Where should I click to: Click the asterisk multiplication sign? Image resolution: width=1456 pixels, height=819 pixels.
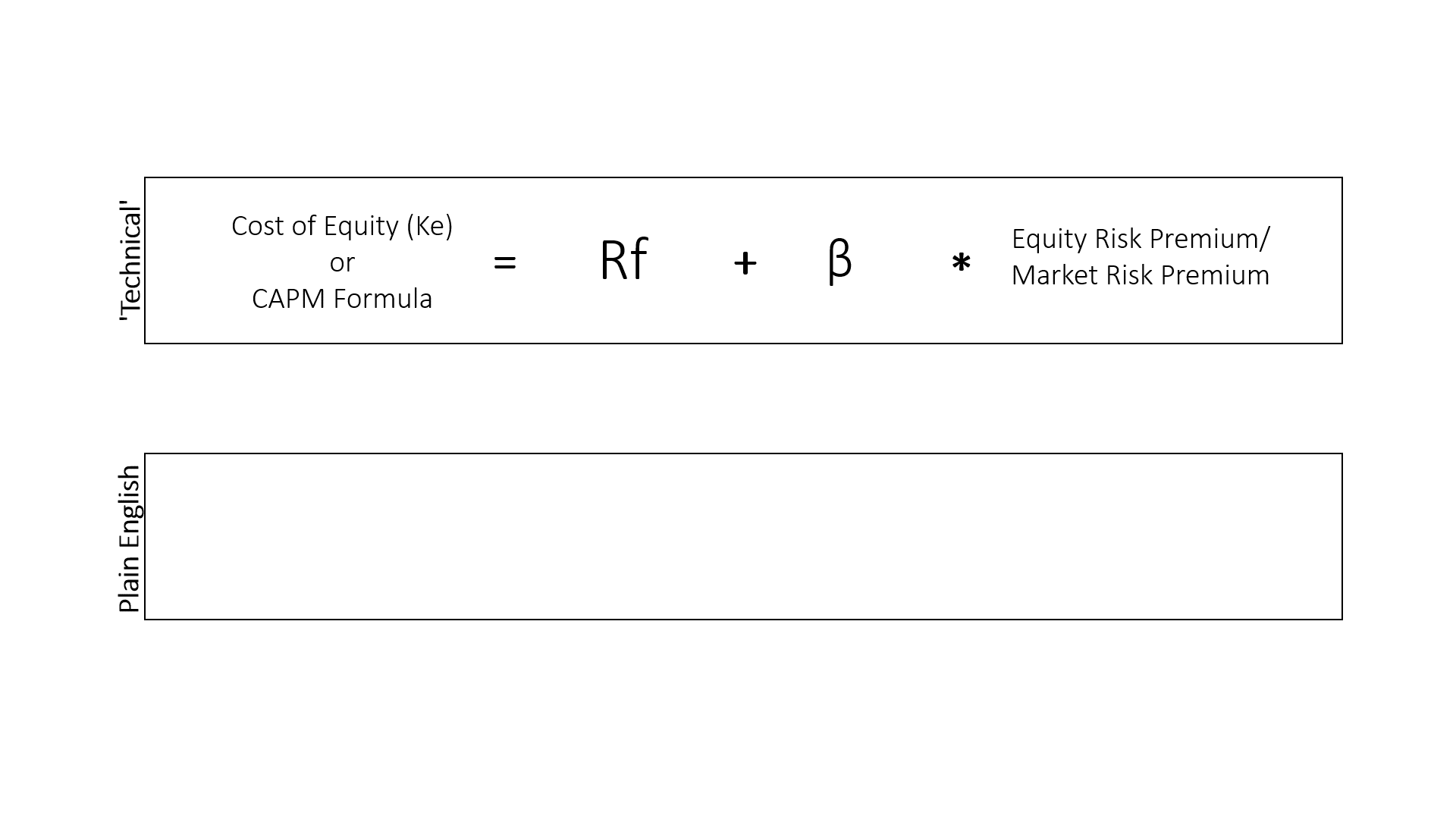click(x=961, y=264)
